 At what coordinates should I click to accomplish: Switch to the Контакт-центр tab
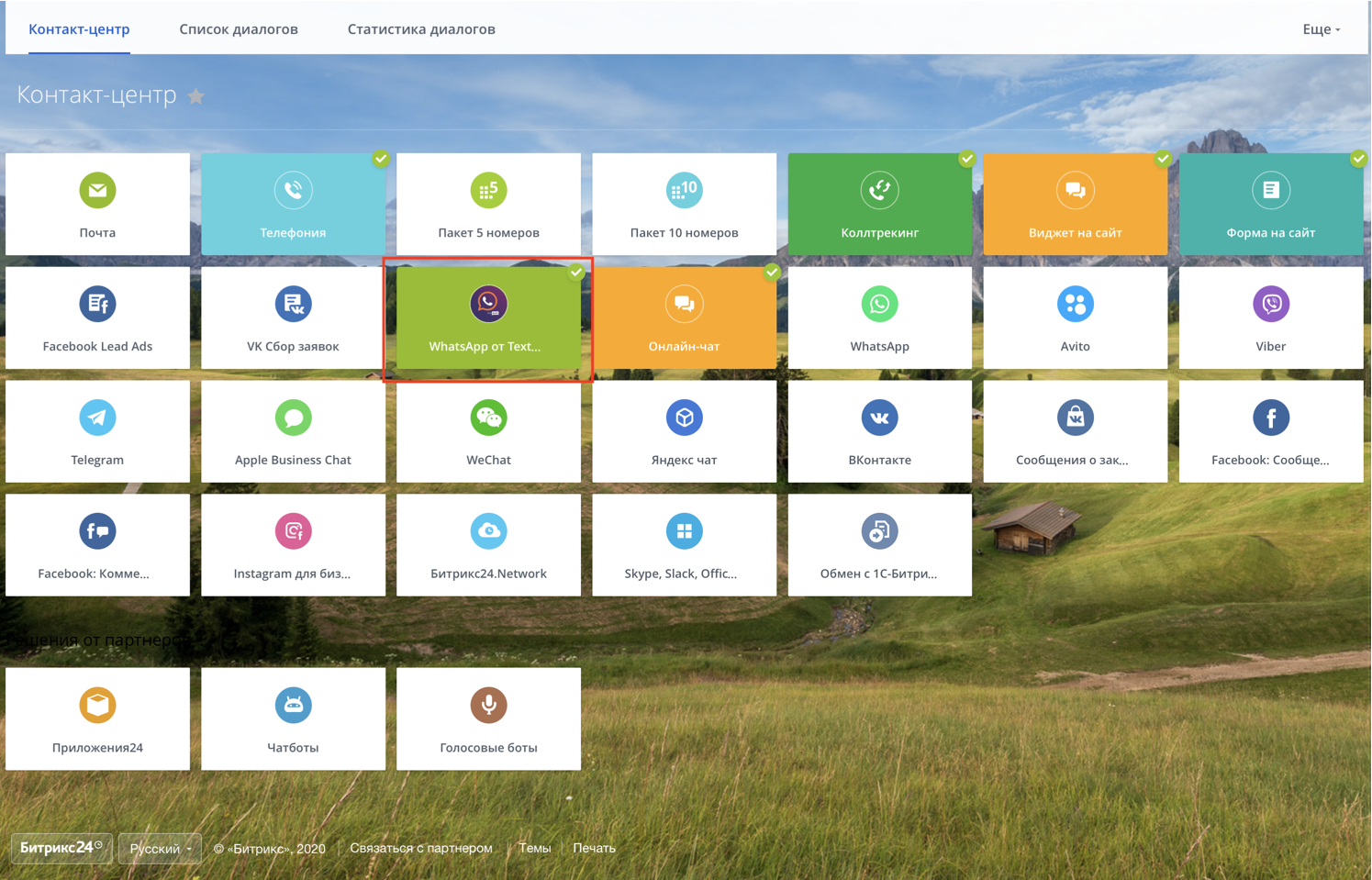(x=79, y=29)
